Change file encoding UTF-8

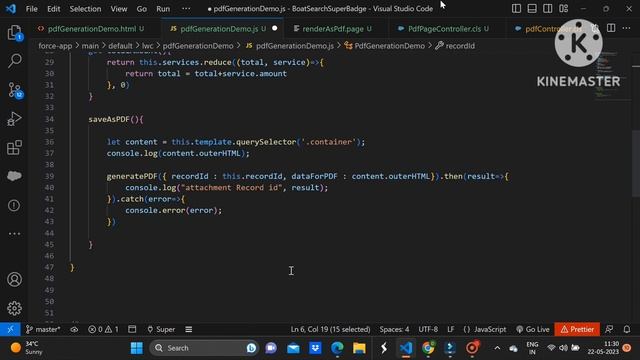click(428, 329)
